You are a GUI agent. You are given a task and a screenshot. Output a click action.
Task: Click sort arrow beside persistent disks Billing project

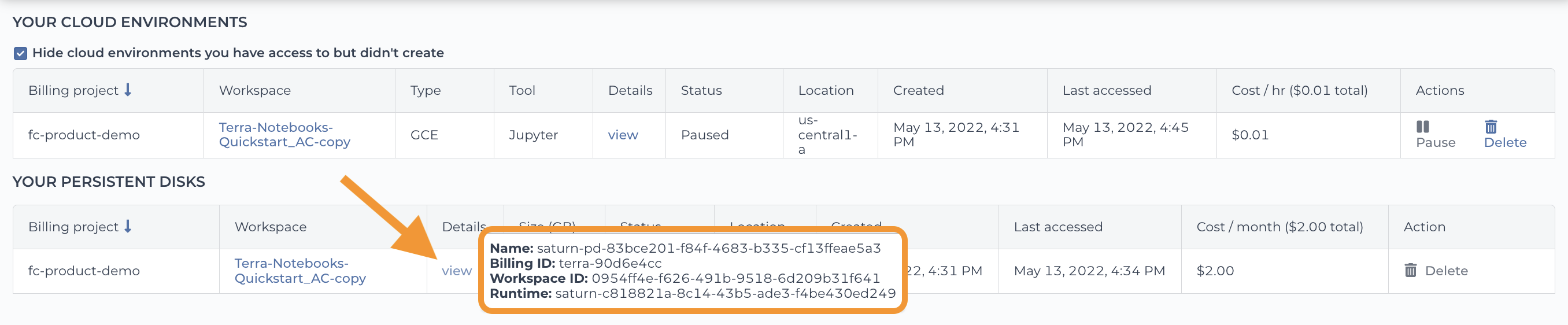[x=128, y=227]
